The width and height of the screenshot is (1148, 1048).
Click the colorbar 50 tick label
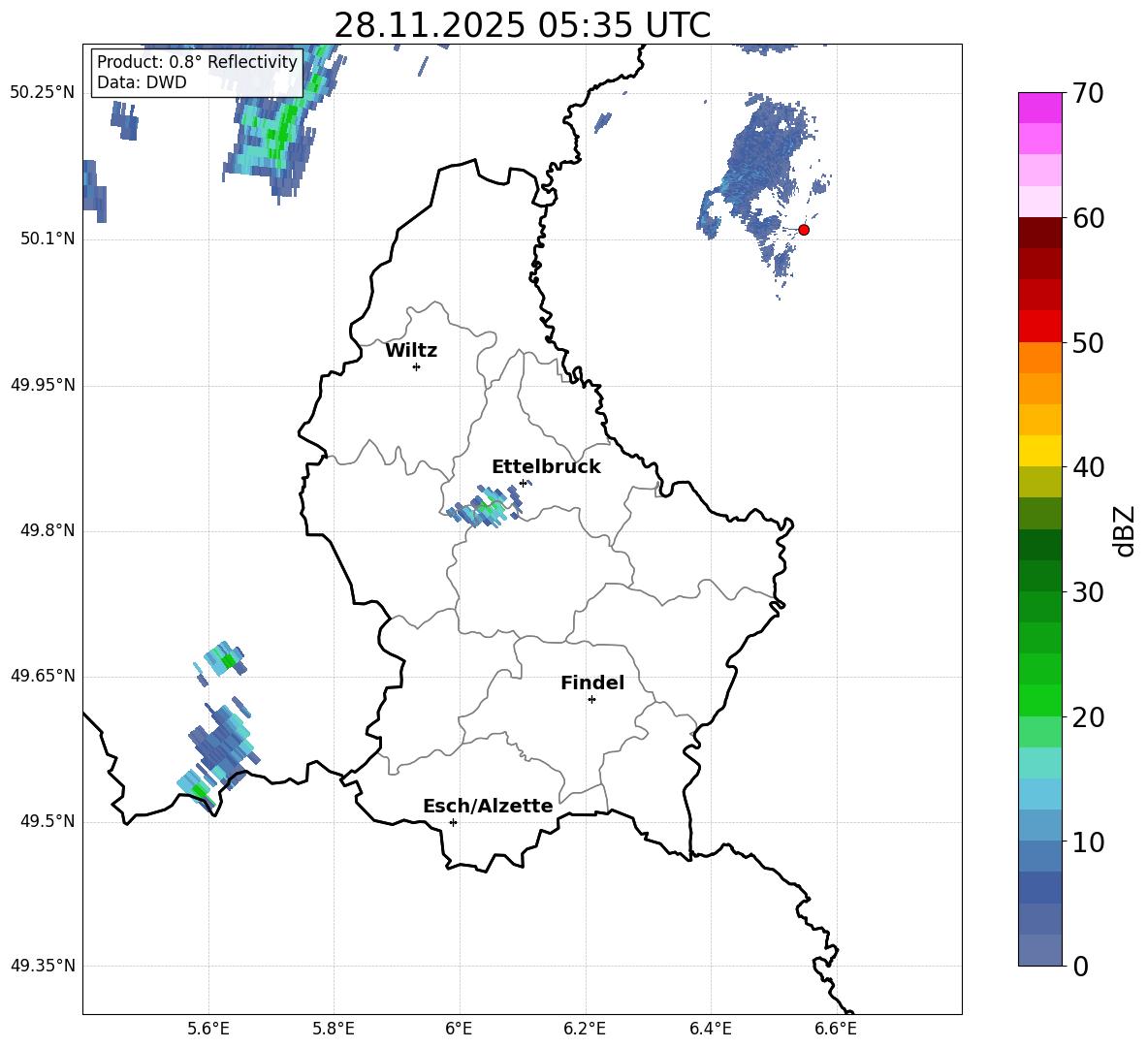coord(1088,342)
